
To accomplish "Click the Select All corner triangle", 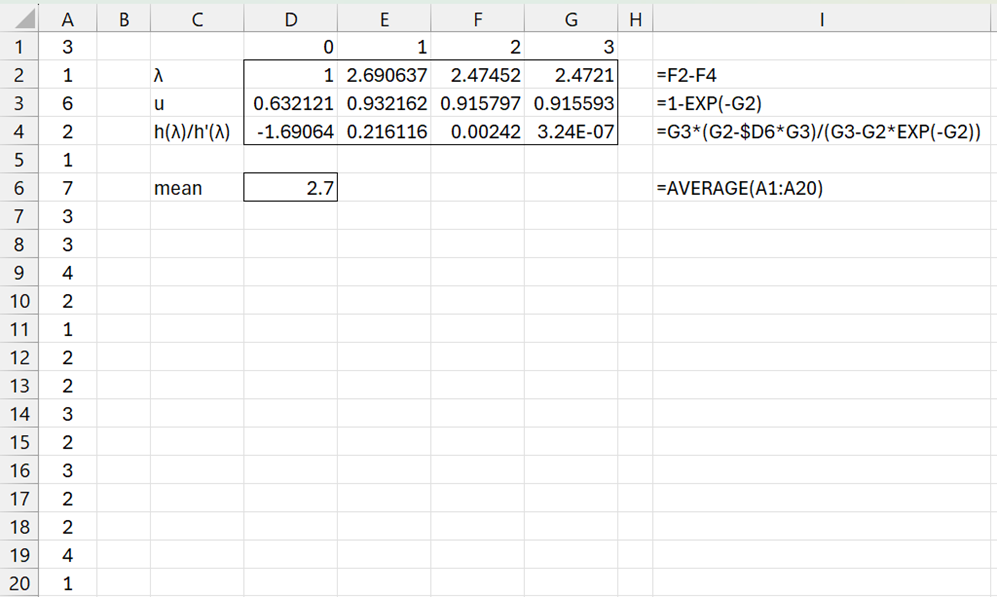I will (19, 18).
